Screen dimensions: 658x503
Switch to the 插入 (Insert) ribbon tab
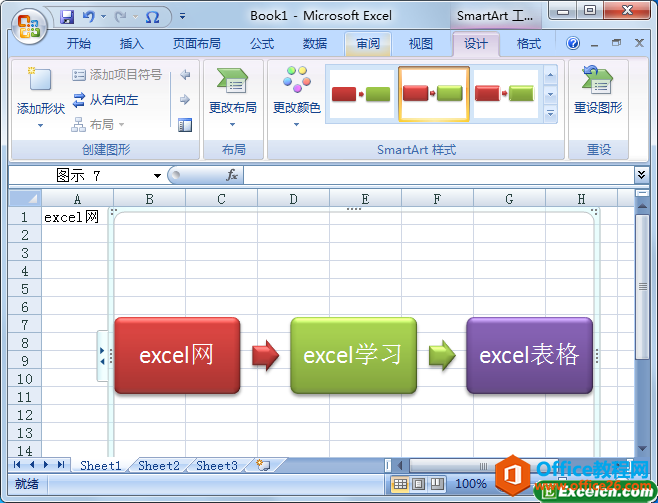tap(131, 44)
